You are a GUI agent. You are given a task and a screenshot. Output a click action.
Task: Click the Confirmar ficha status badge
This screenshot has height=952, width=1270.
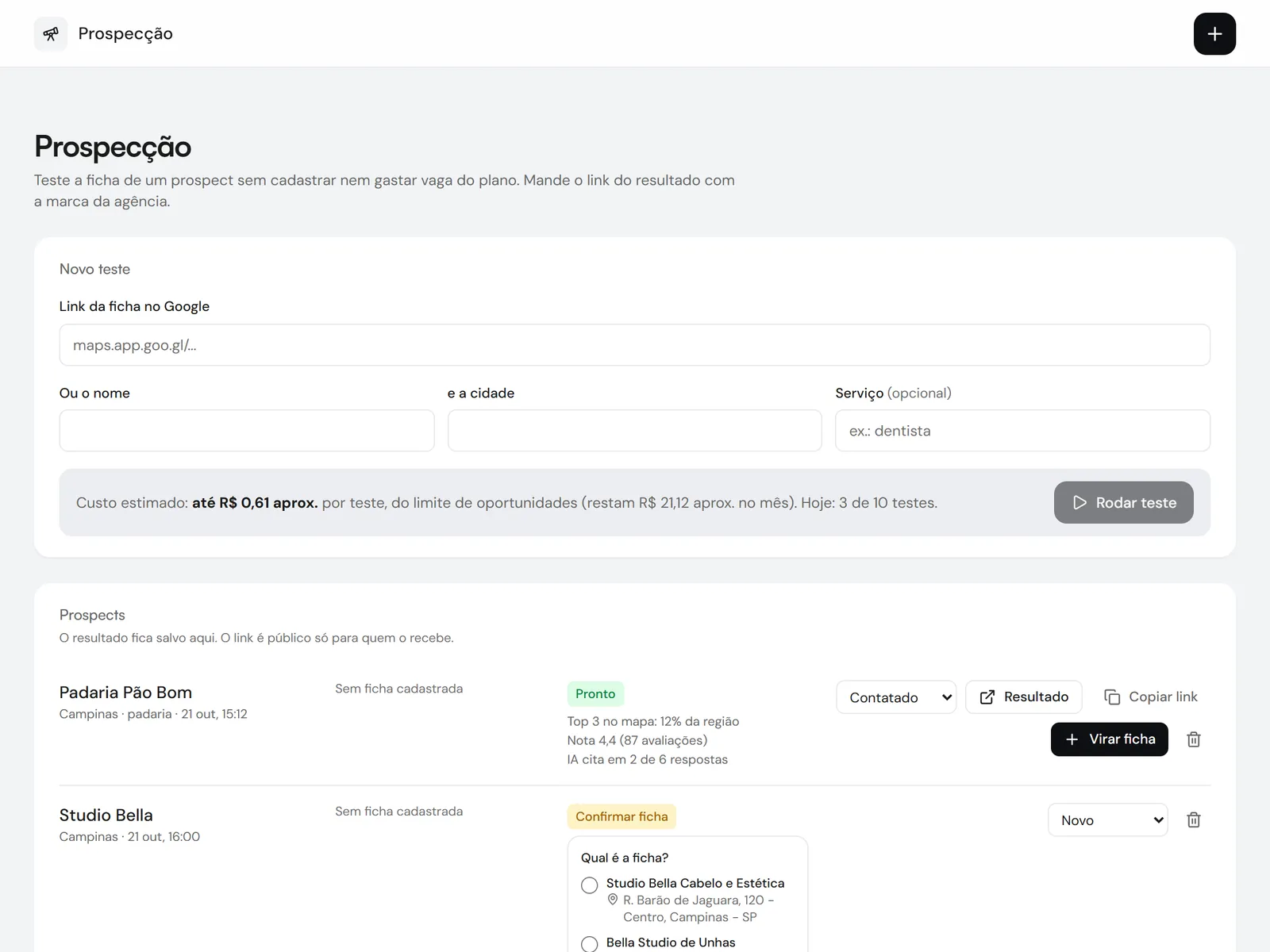tap(622, 816)
